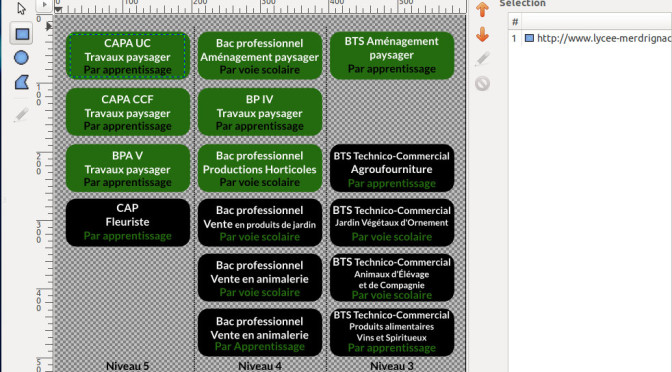This screenshot has height=372, width=672.
Task: Select the arrow pointer tool
Action: tap(21, 9)
